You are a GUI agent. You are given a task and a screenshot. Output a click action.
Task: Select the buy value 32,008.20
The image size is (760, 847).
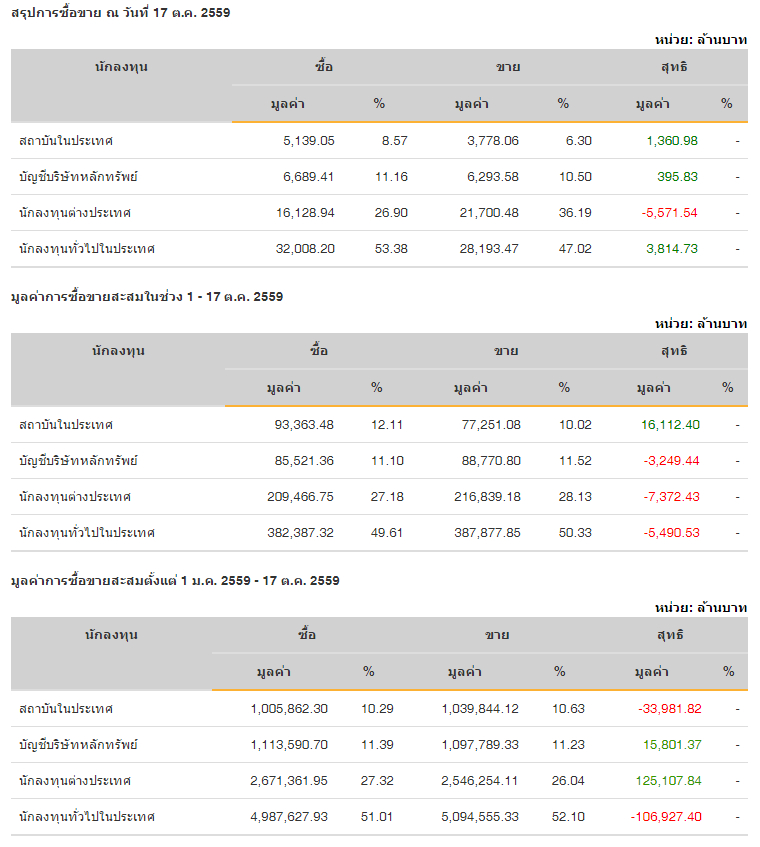pyautogui.click(x=305, y=249)
